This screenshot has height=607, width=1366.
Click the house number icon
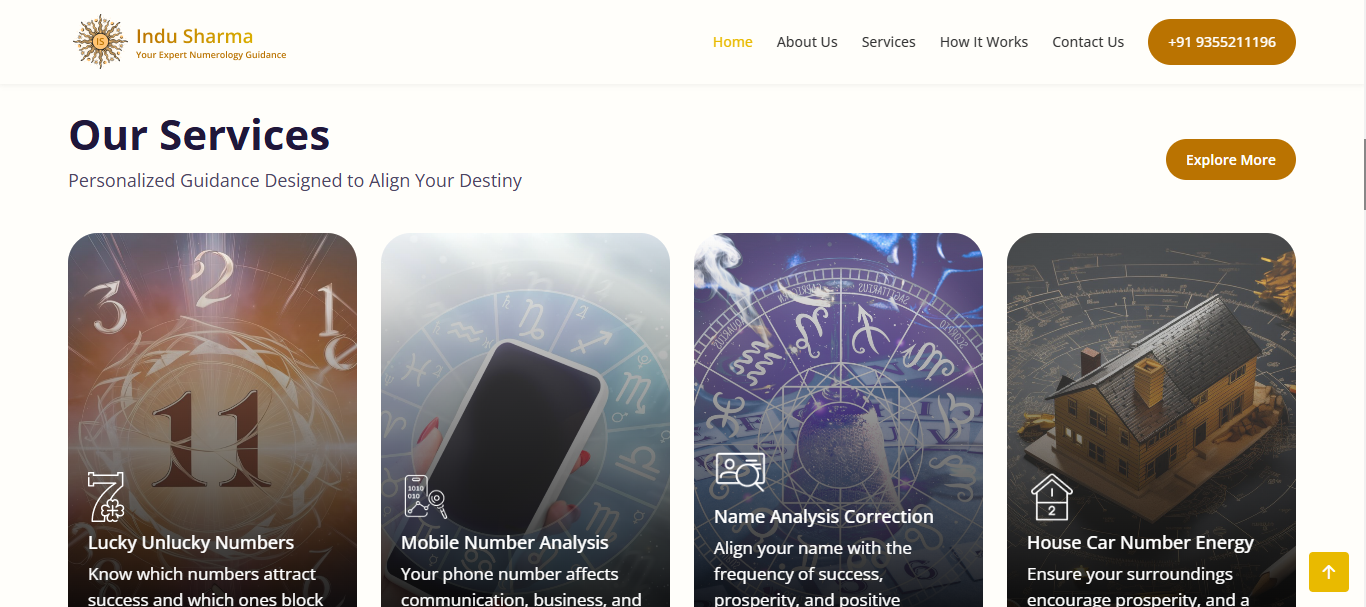(1051, 497)
